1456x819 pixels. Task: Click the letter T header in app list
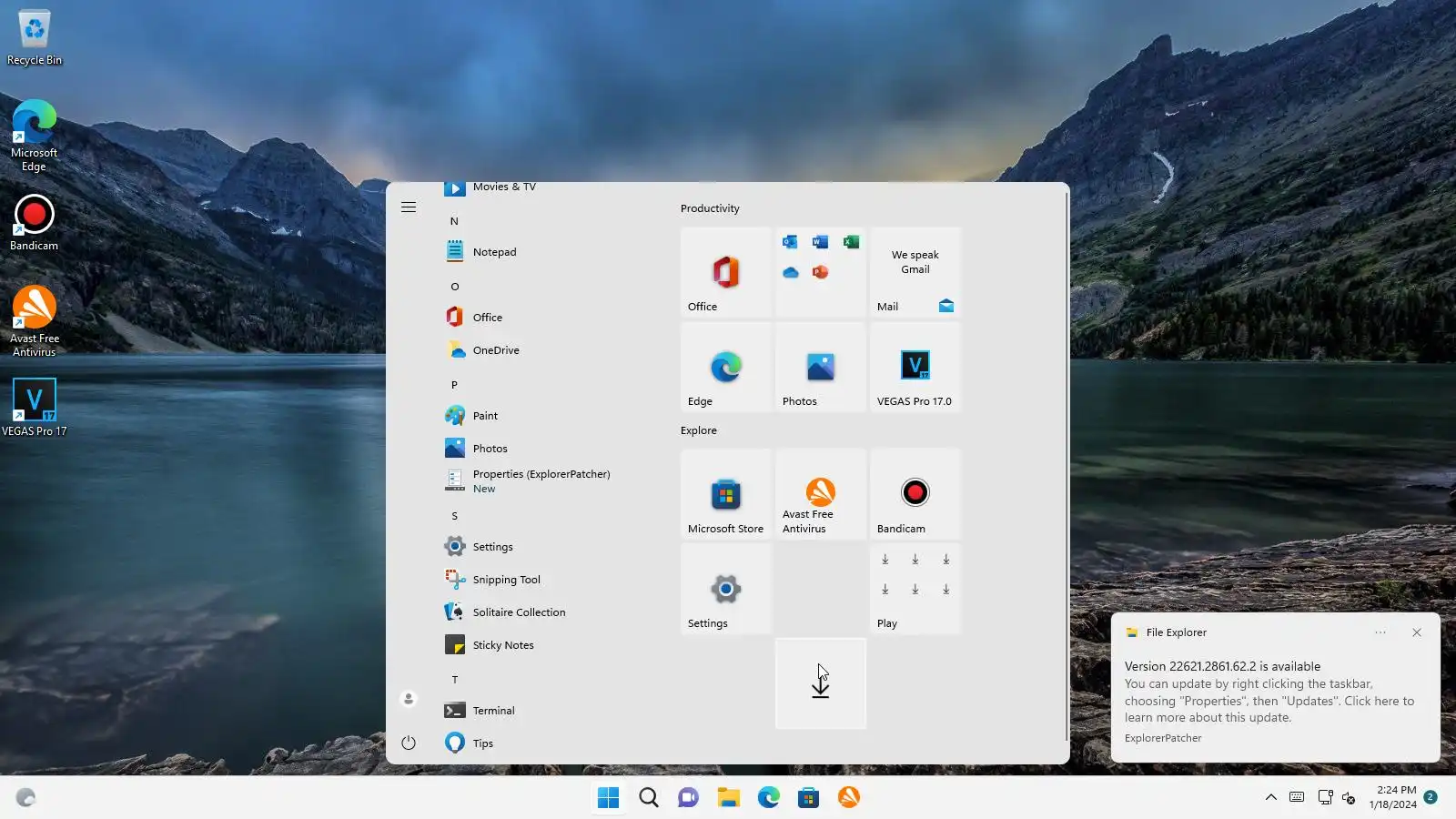454,680
